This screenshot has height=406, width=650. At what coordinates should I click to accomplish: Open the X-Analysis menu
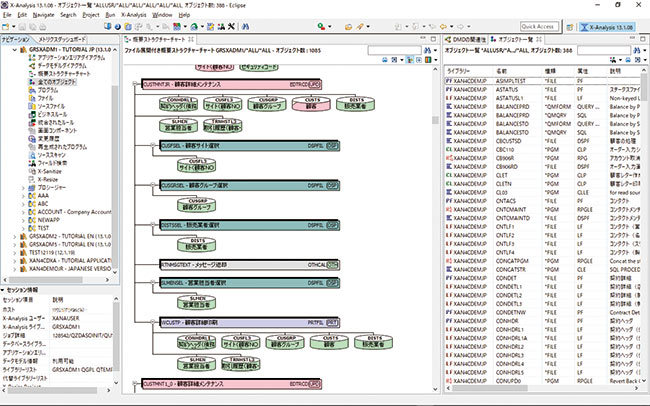coord(133,16)
